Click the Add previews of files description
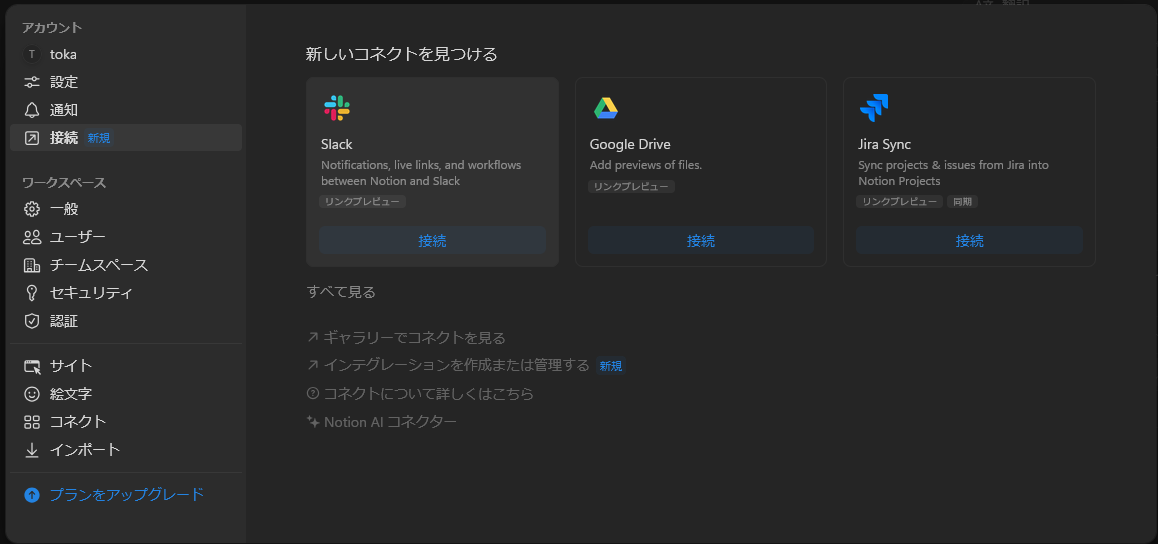This screenshot has height=544, width=1158. pos(645,165)
